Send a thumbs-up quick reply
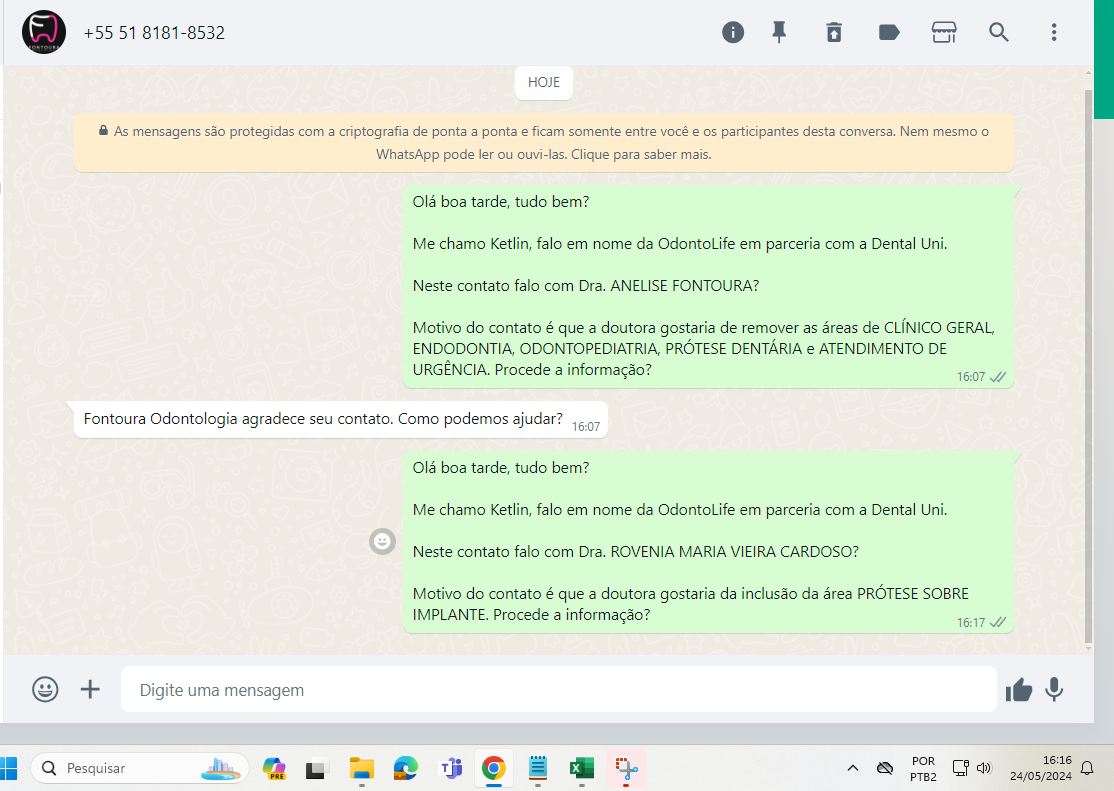 point(1019,689)
